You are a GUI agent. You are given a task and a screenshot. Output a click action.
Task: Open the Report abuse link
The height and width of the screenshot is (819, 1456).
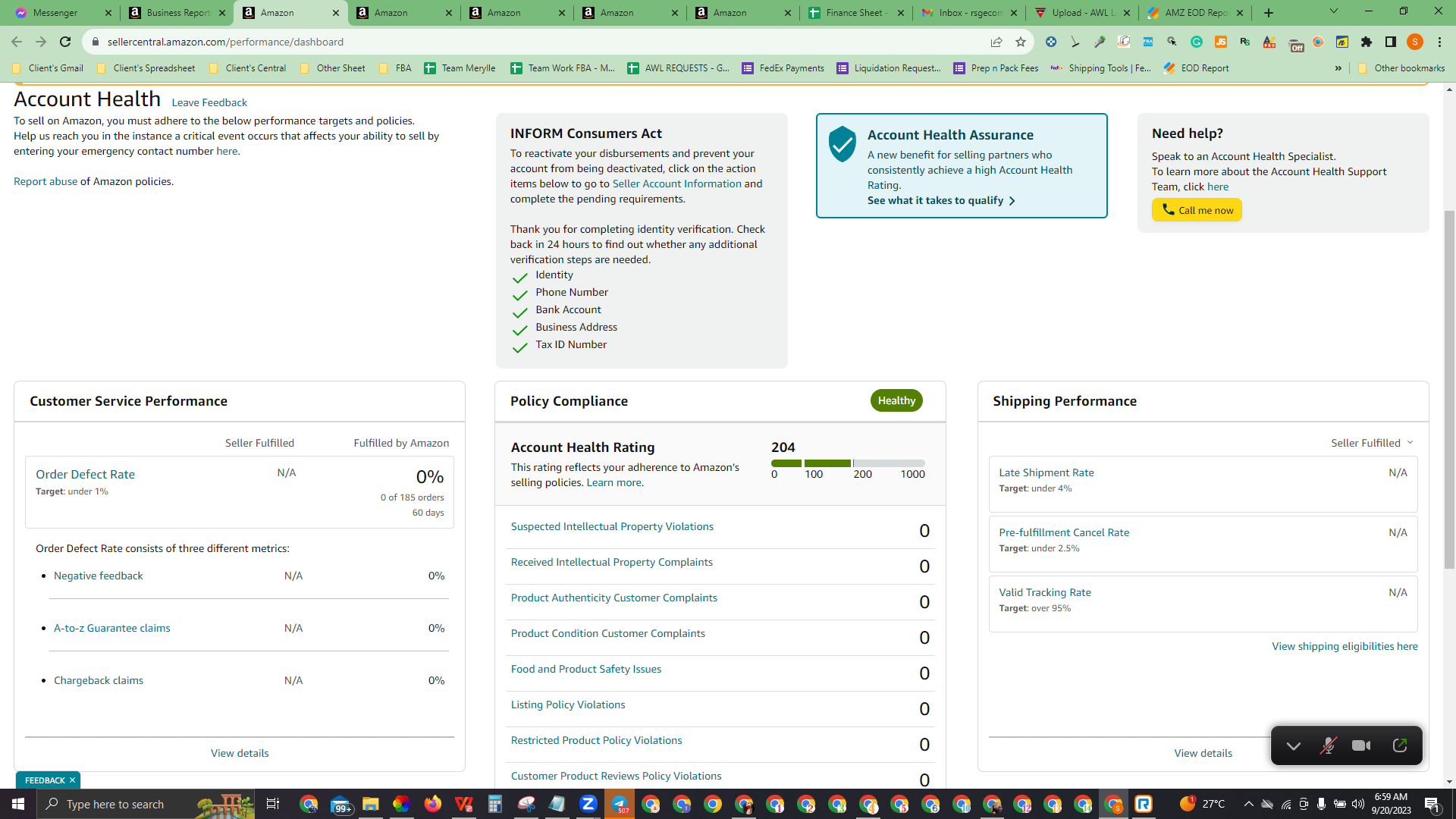click(x=45, y=181)
